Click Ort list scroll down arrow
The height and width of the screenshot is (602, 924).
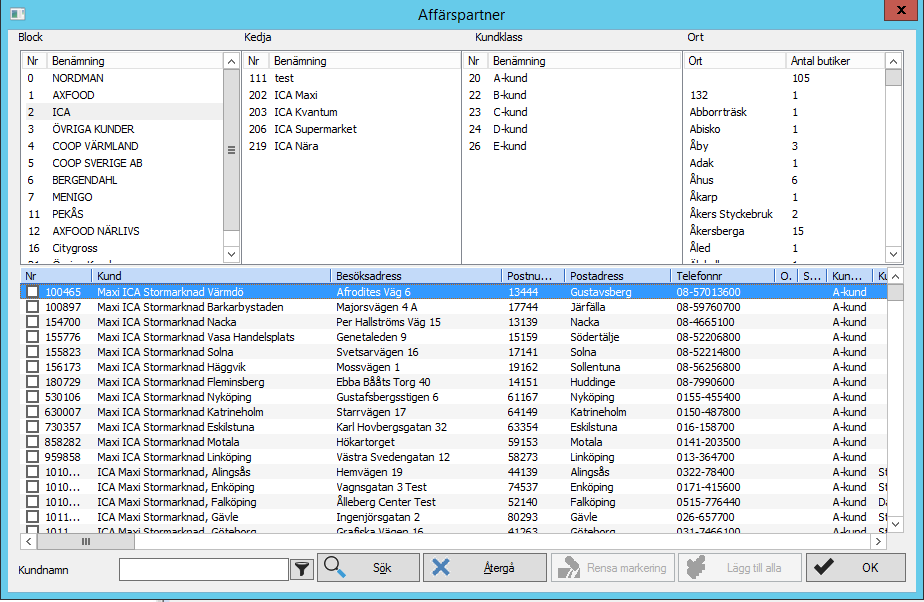893,254
